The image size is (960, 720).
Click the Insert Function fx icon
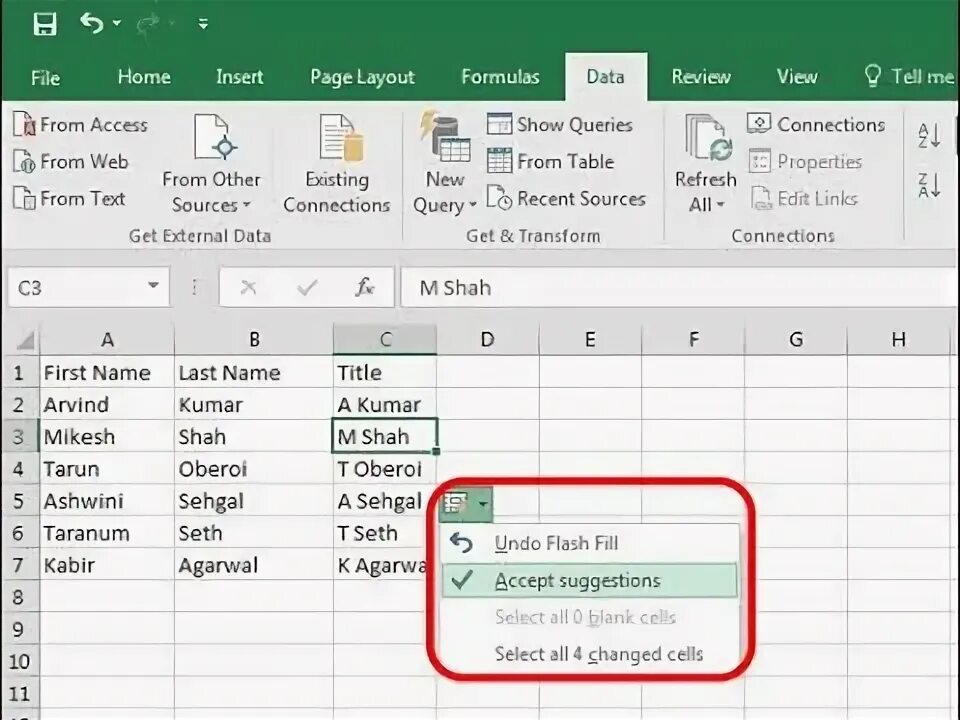pos(364,287)
